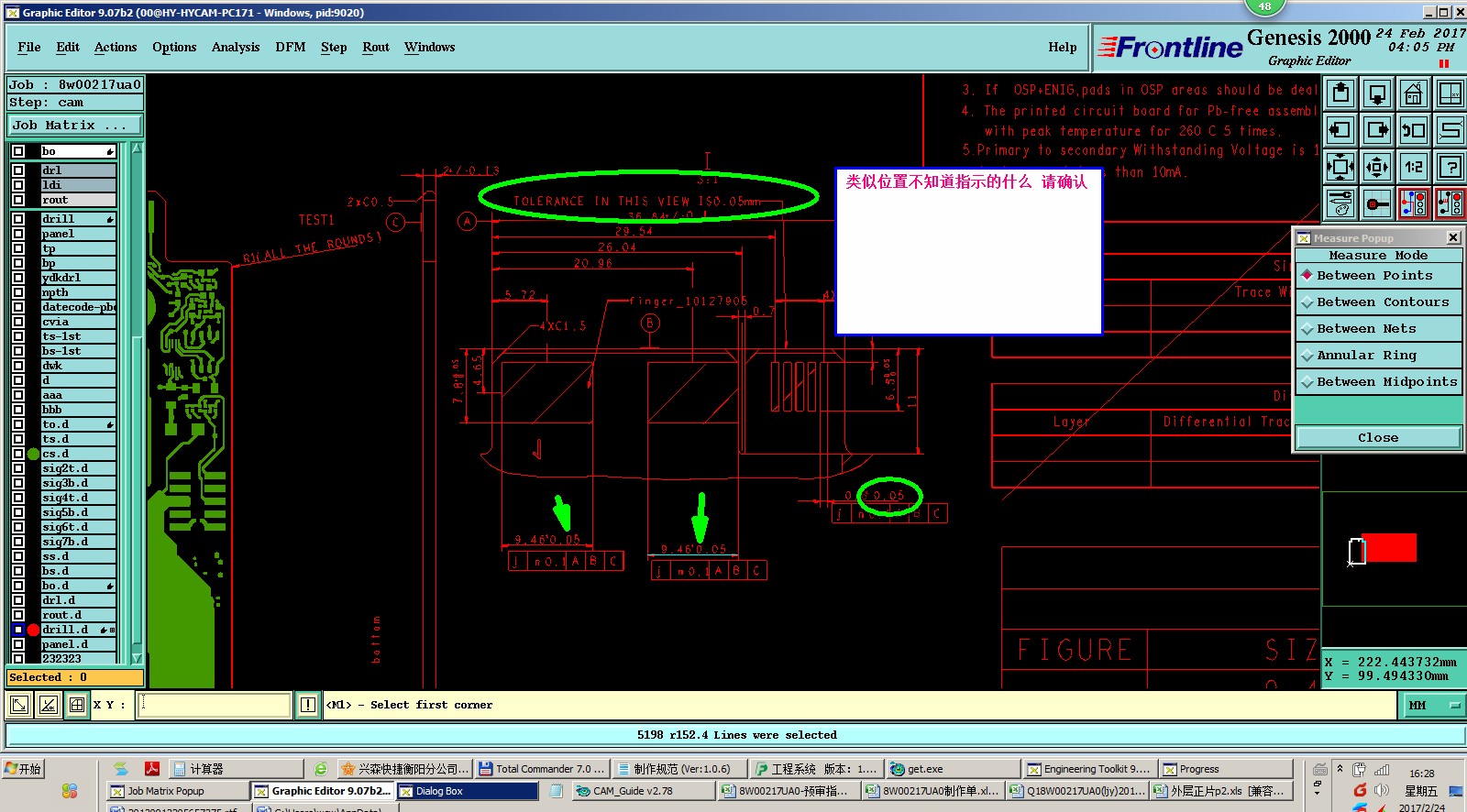This screenshot has height=812, width=1467.
Task: Open Total Commander from the taskbar
Action: pos(542,769)
